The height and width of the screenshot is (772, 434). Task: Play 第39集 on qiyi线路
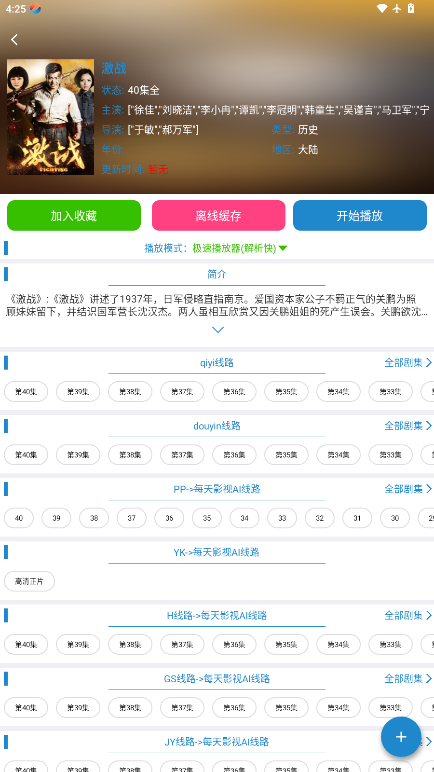78,392
